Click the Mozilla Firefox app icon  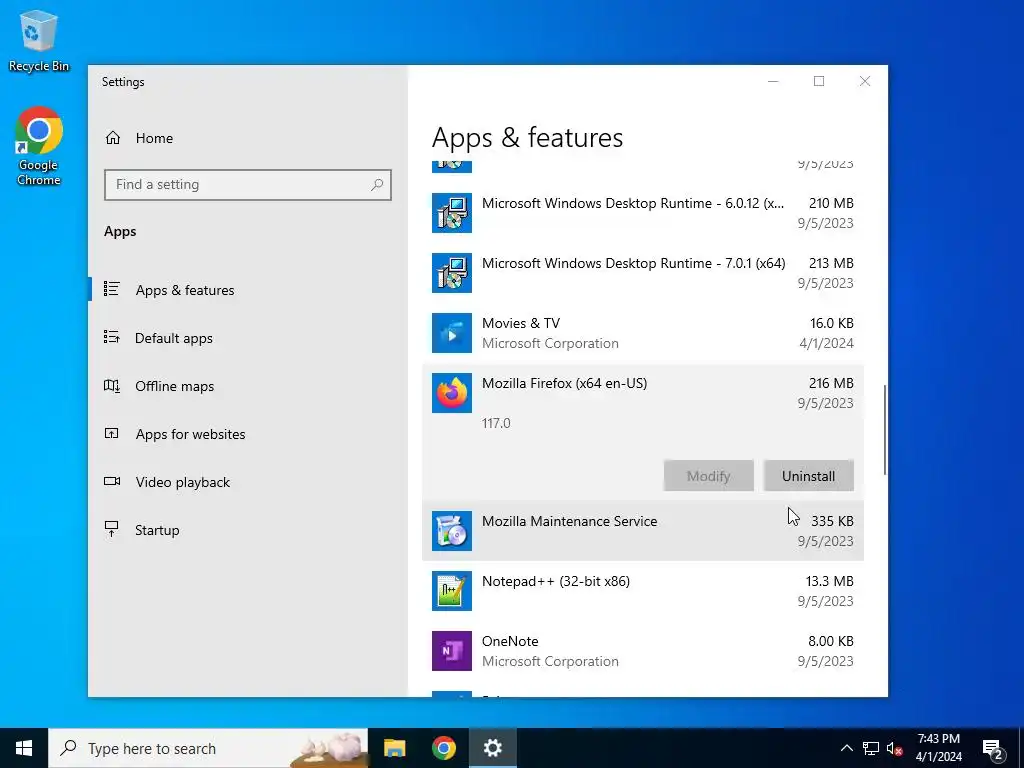tap(452, 393)
